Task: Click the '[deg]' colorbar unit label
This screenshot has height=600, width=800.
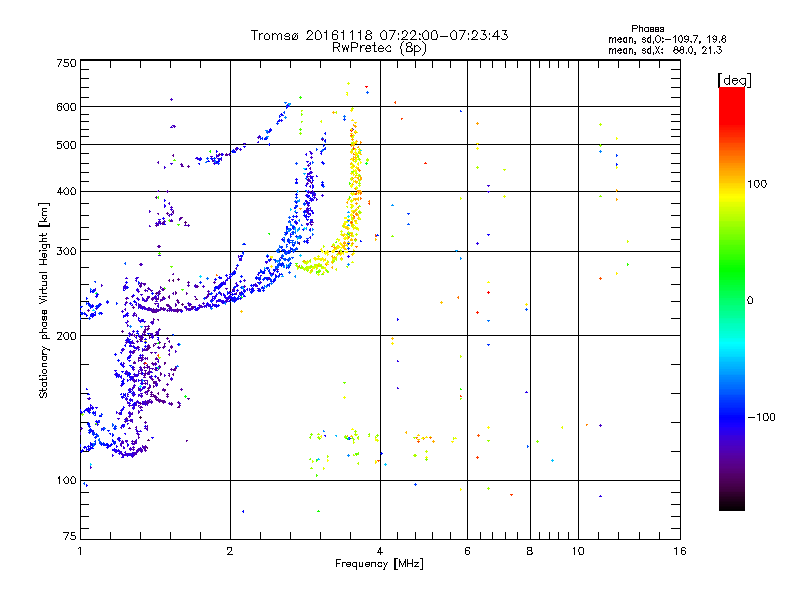Action: (x=734, y=80)
